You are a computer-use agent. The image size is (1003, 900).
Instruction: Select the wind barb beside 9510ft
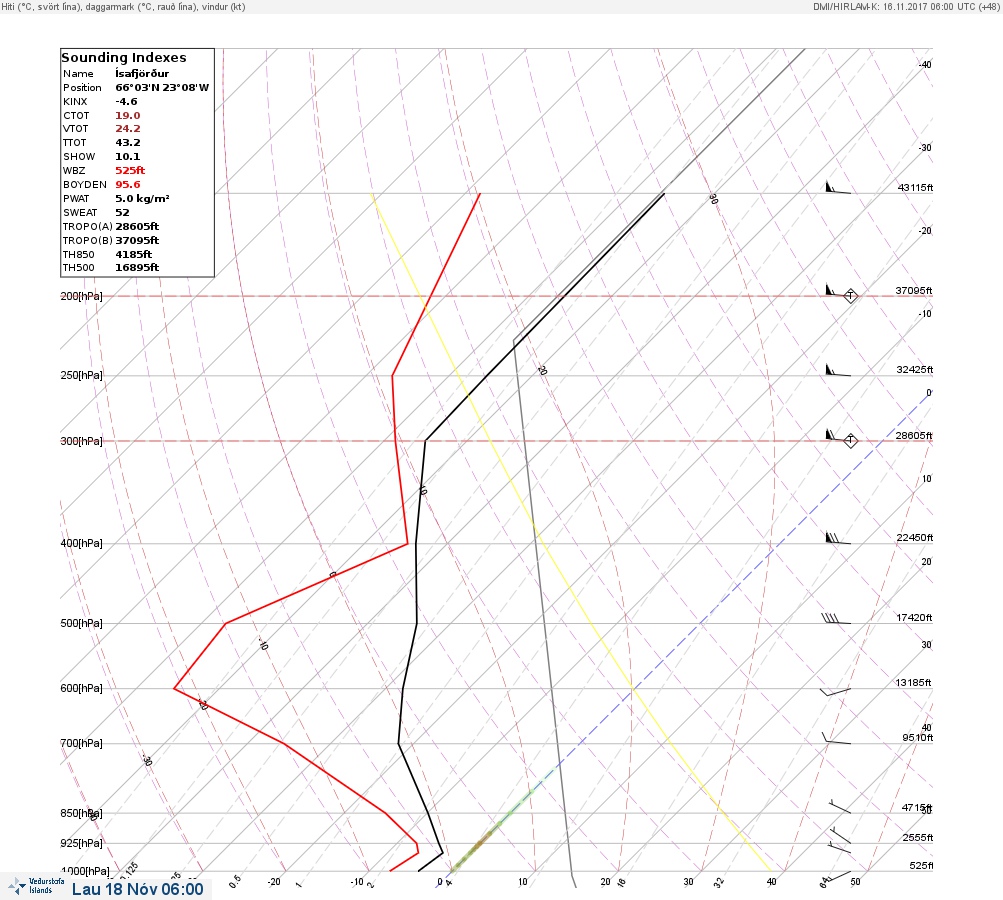(x=836, y=739)
